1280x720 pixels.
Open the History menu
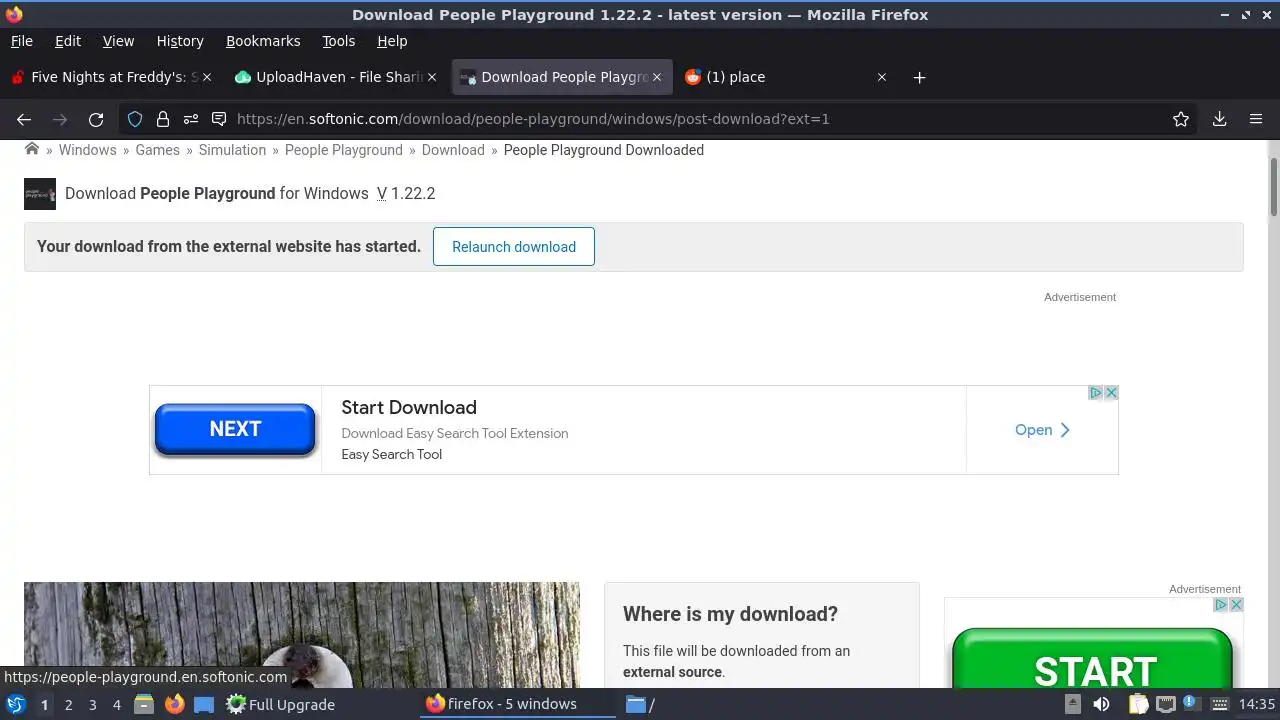[180, 41]
